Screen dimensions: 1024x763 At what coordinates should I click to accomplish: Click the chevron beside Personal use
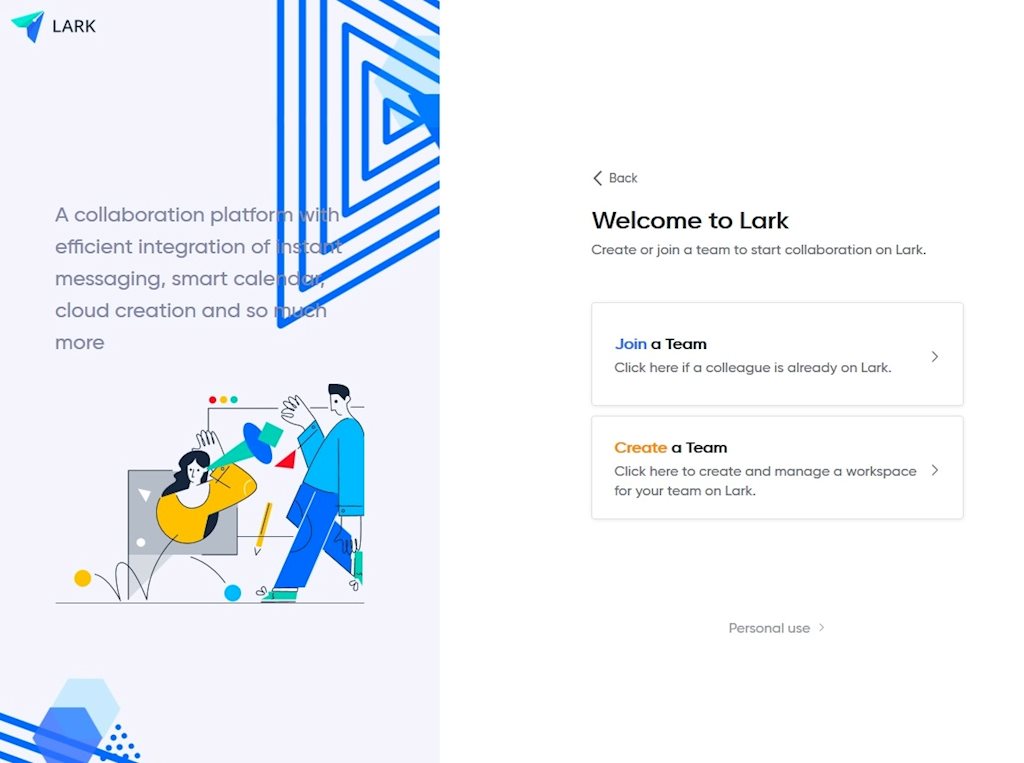822,628
